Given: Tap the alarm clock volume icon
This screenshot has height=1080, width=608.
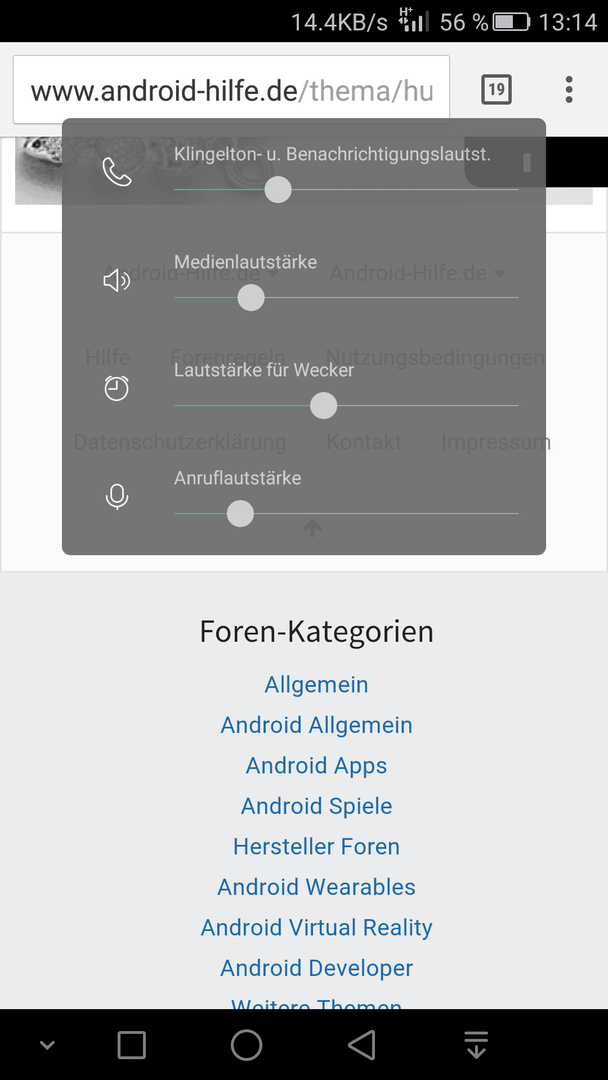Looking at the screenshot, I should coord(116,388).
